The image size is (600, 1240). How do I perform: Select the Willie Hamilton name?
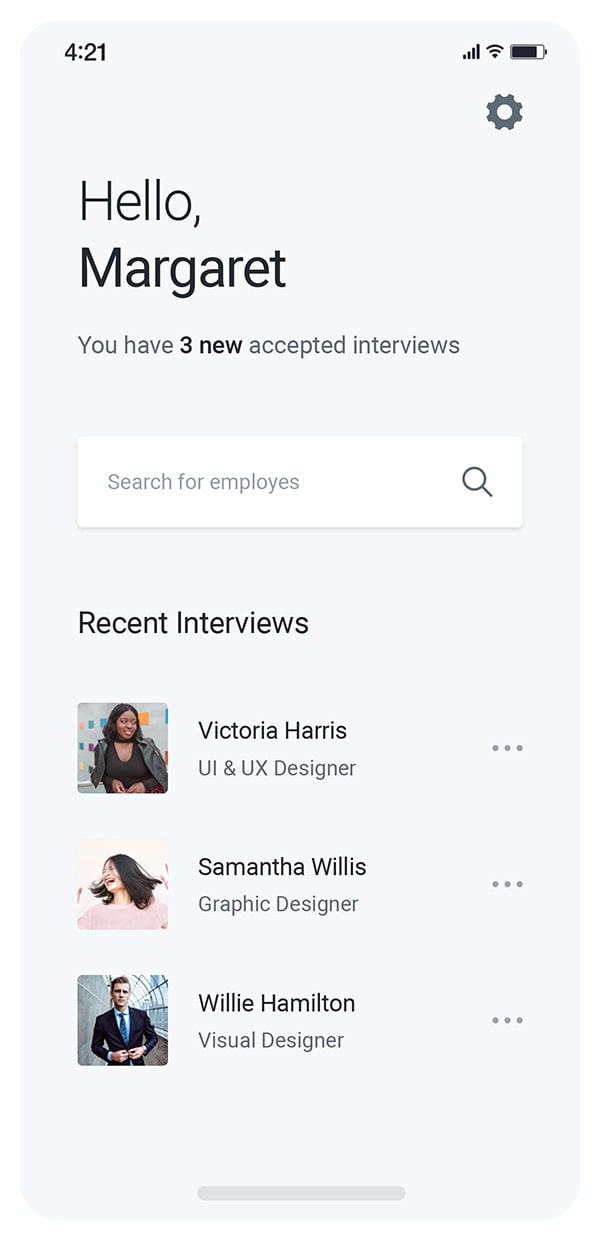[x=276, y=1003]
